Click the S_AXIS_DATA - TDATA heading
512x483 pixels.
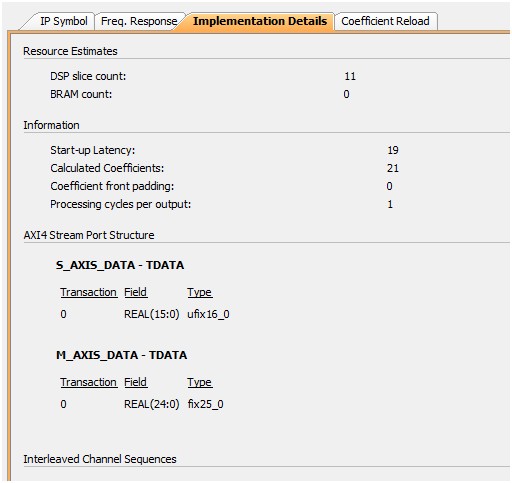pos(120,265)
